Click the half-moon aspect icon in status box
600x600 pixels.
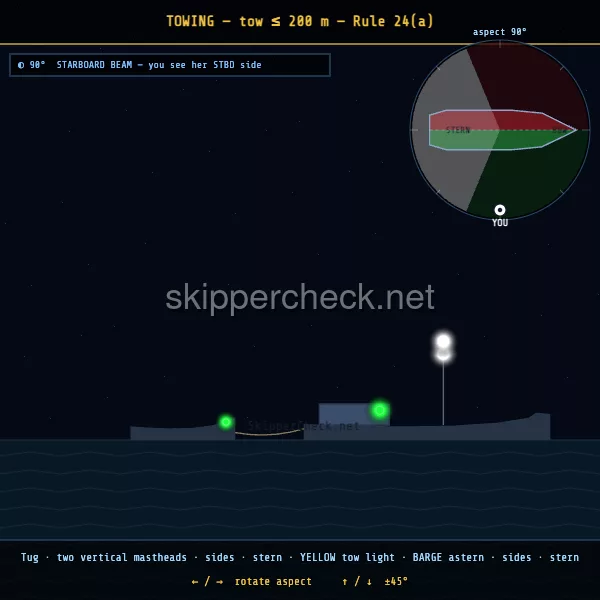click(x=21, y=65)
